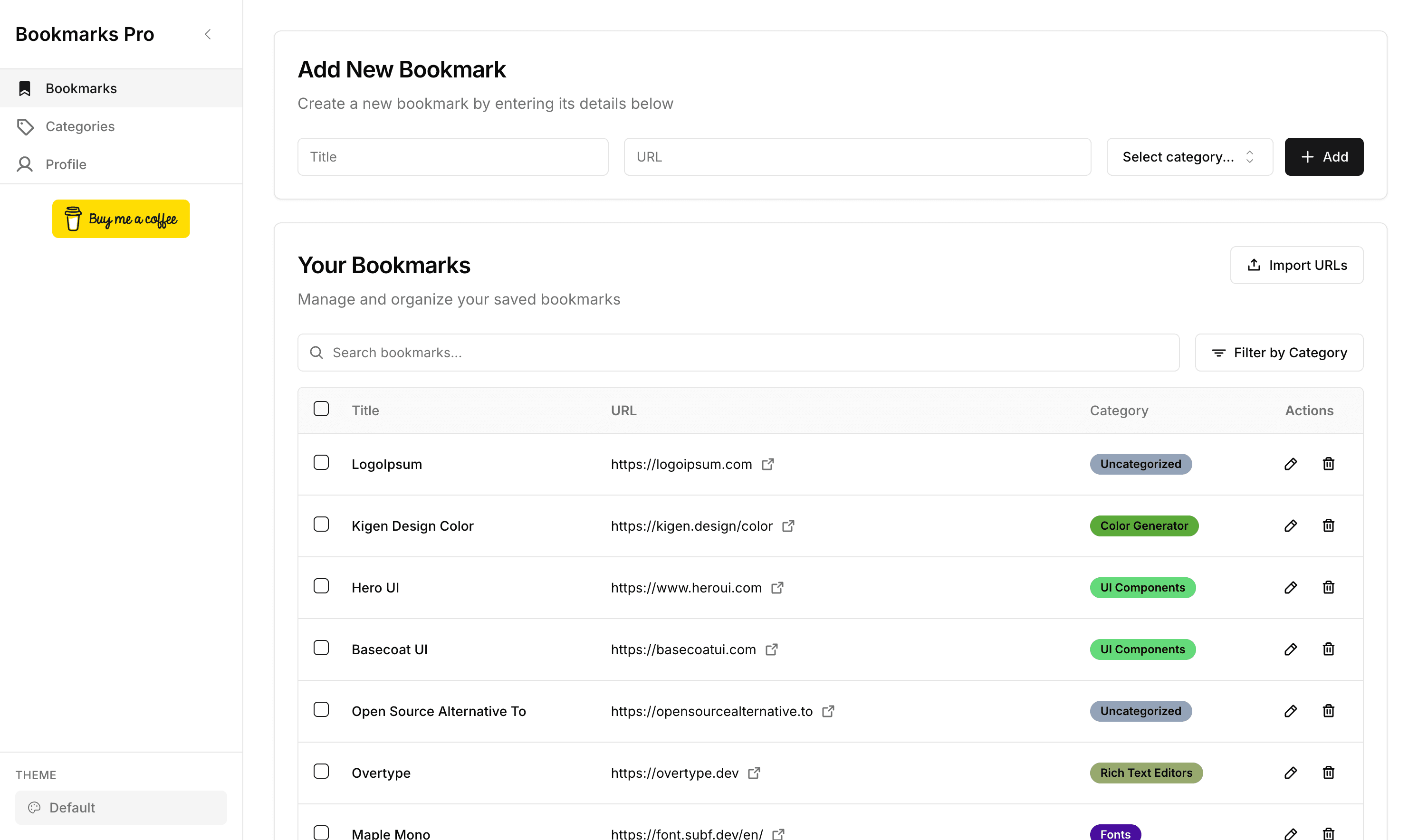Check the Hero UI row checkbox
The height and width of the screenshot is (840, 1418).
pyautogui.click(x=321, y=586)
